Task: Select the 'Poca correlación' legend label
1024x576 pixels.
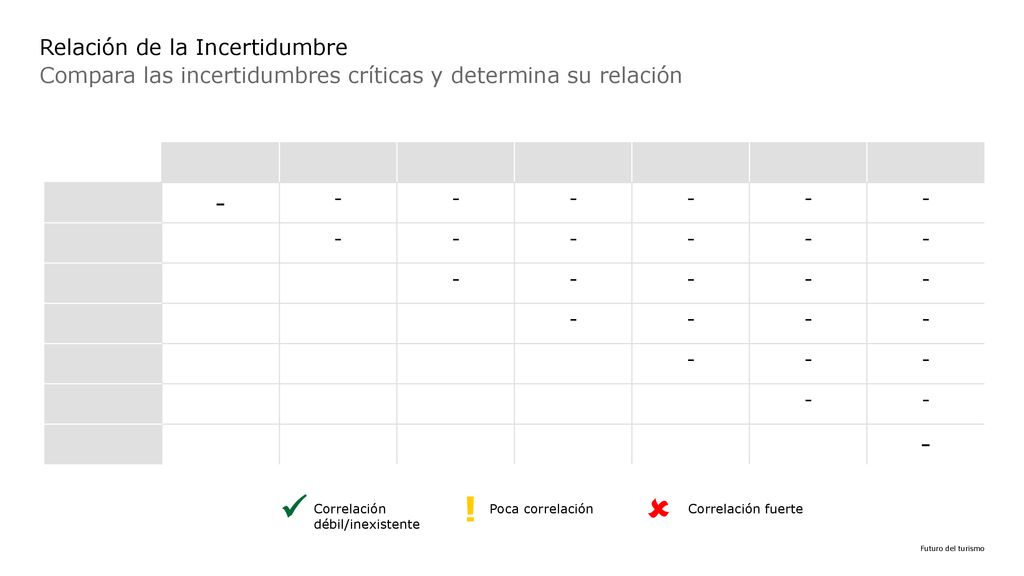Action: tap(541, 509)
